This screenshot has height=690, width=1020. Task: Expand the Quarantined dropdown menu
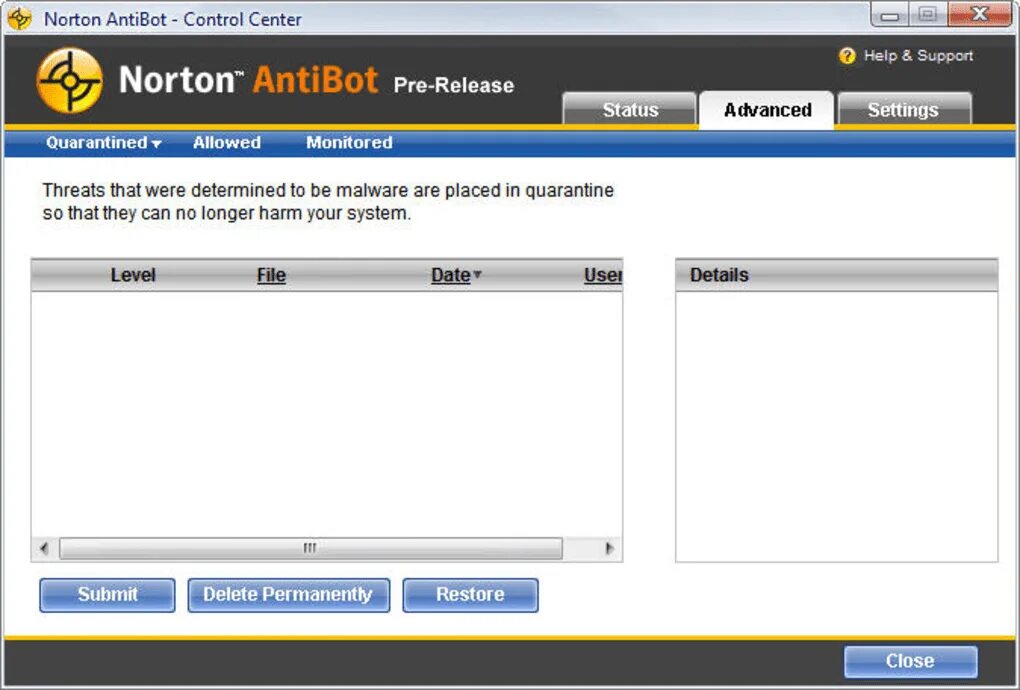pyautogui.click(x=103, y=142)
